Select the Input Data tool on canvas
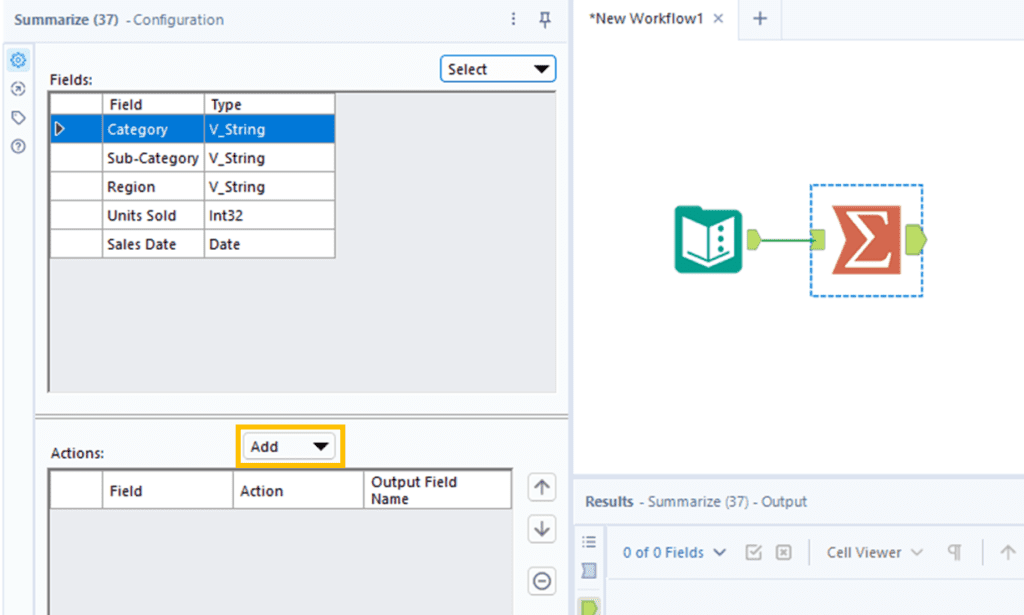The width and height of the screenshot is (1024, 615). click(707, 240)
